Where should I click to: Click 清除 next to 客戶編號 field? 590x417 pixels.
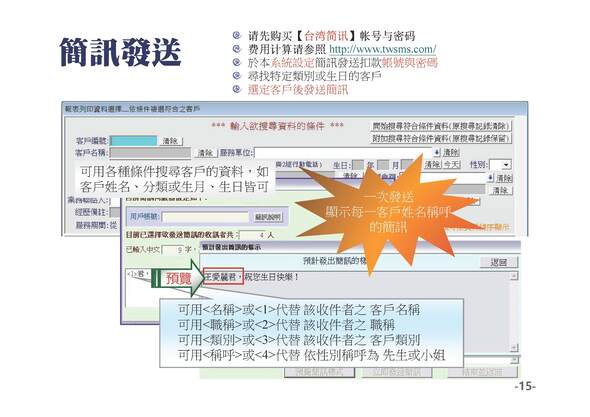[170, 141]
